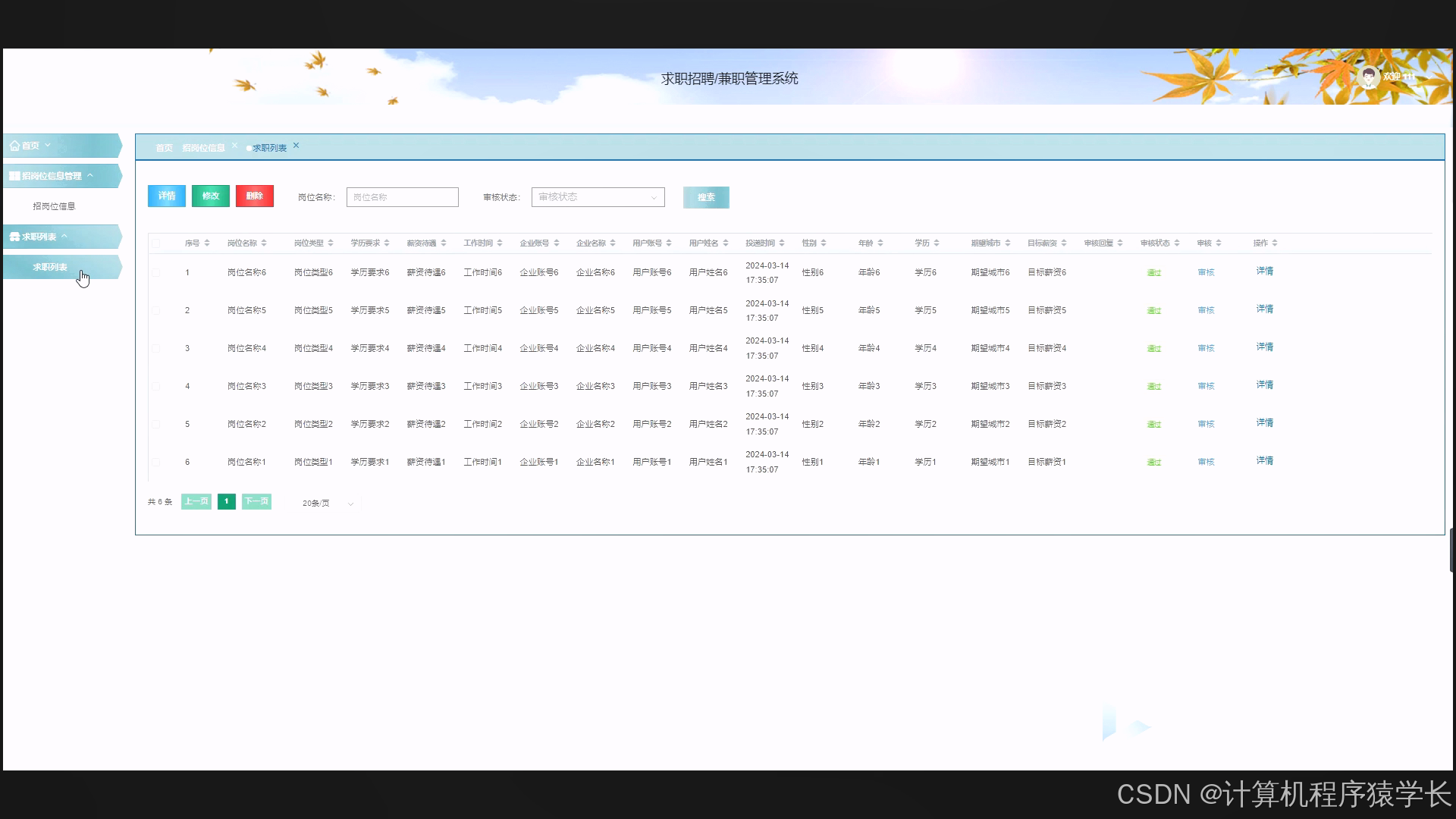The width and height of the screenshot is (1456, 819).
Task: Switch to the 首页 tab
Action: tap(164, 148)
